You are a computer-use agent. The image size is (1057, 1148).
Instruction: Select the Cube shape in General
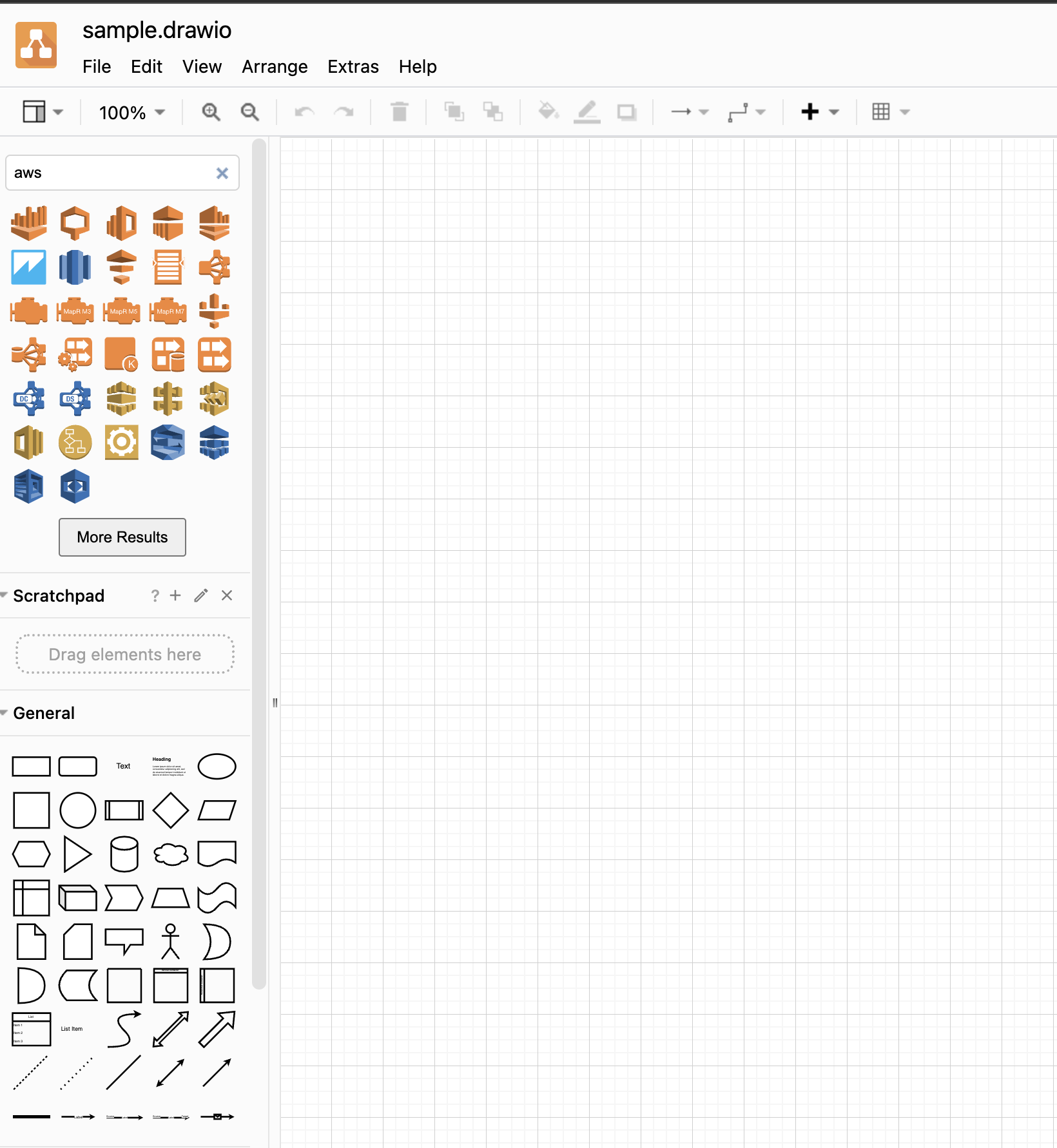(x=77, y=898)
